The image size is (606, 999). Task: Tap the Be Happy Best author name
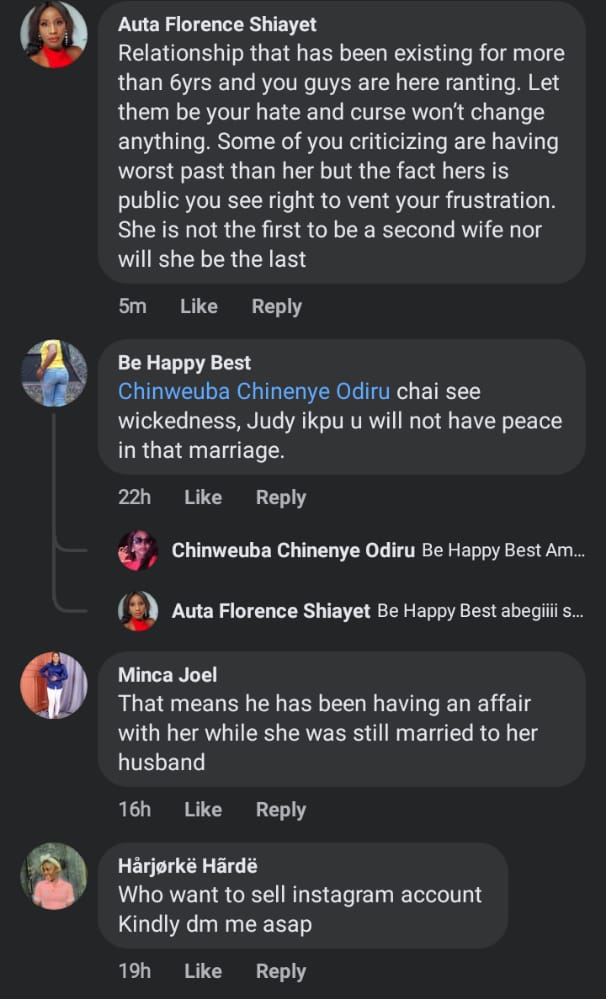coord(184,363)
